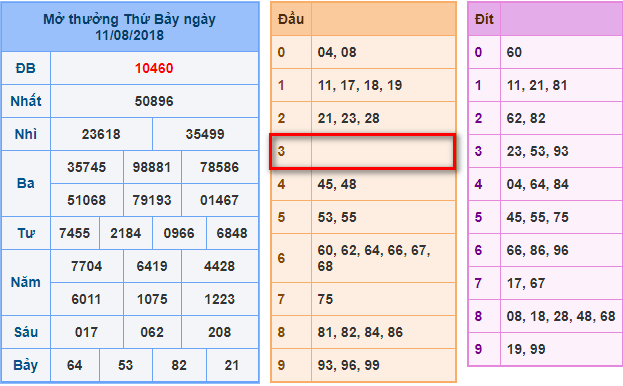Select Đít row values 19, 99
Image resolution: width=623 pixels, height=386 pixels.
(x=526, y=349)
